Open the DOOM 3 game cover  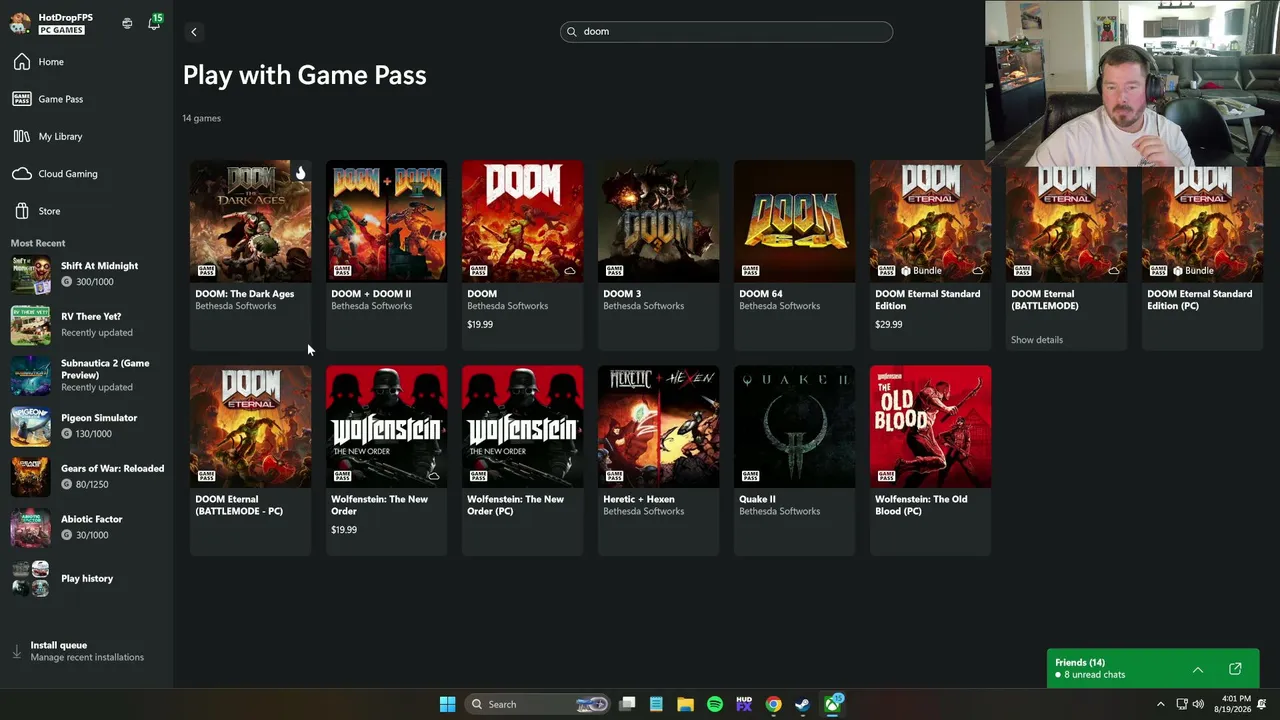point(659,221)
